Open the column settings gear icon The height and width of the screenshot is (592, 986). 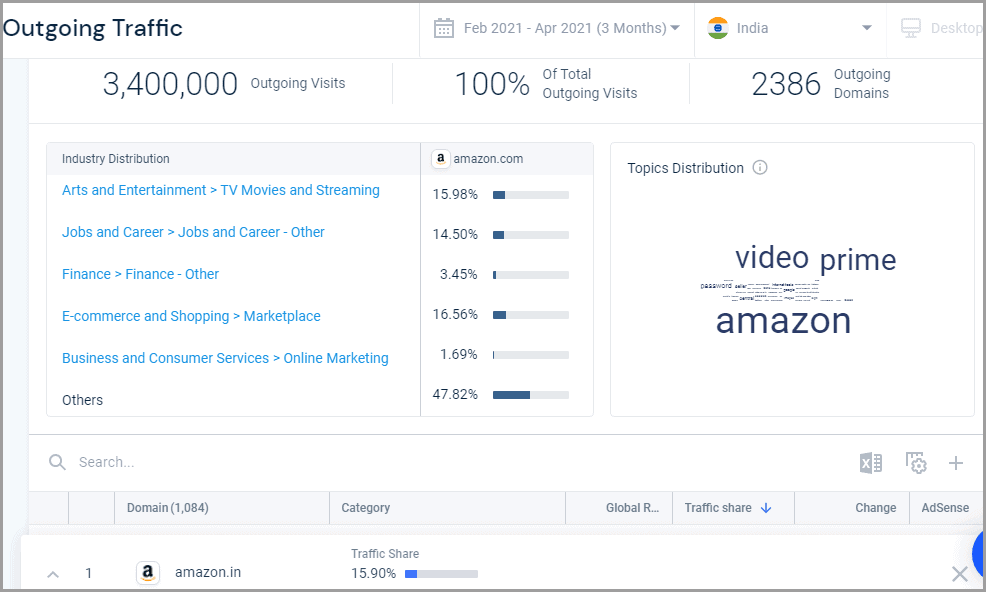coord(916,463)
